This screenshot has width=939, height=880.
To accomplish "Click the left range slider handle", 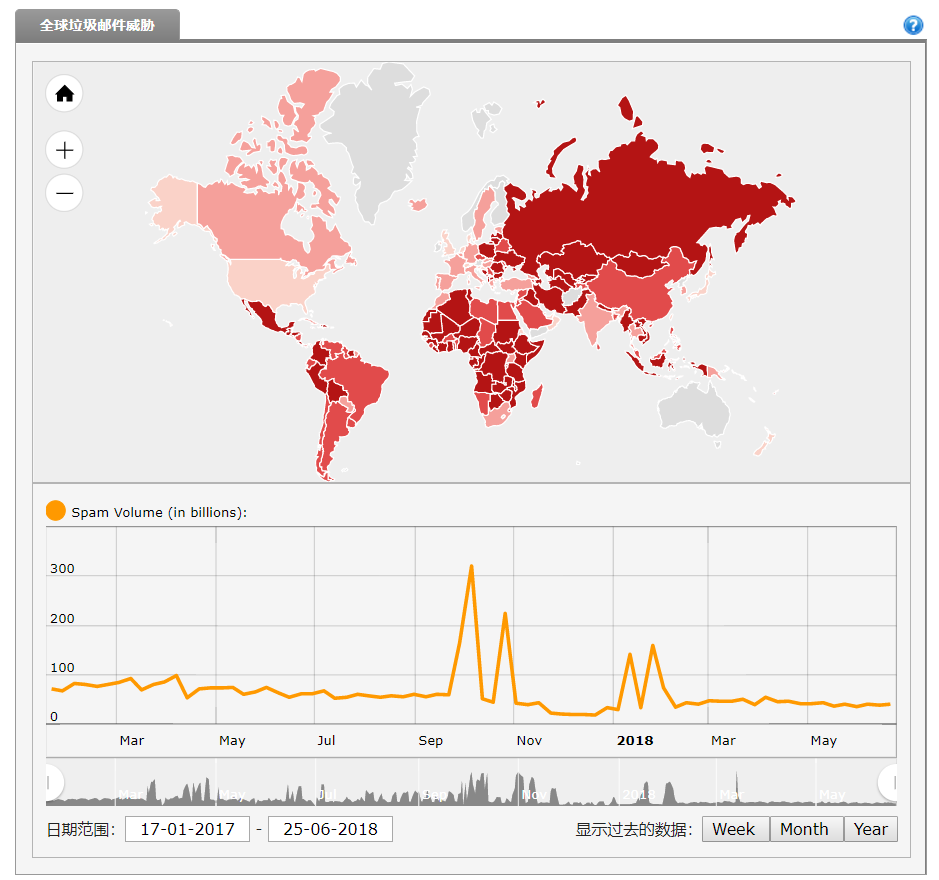I will pyautogui.click(x=50, y=782).
